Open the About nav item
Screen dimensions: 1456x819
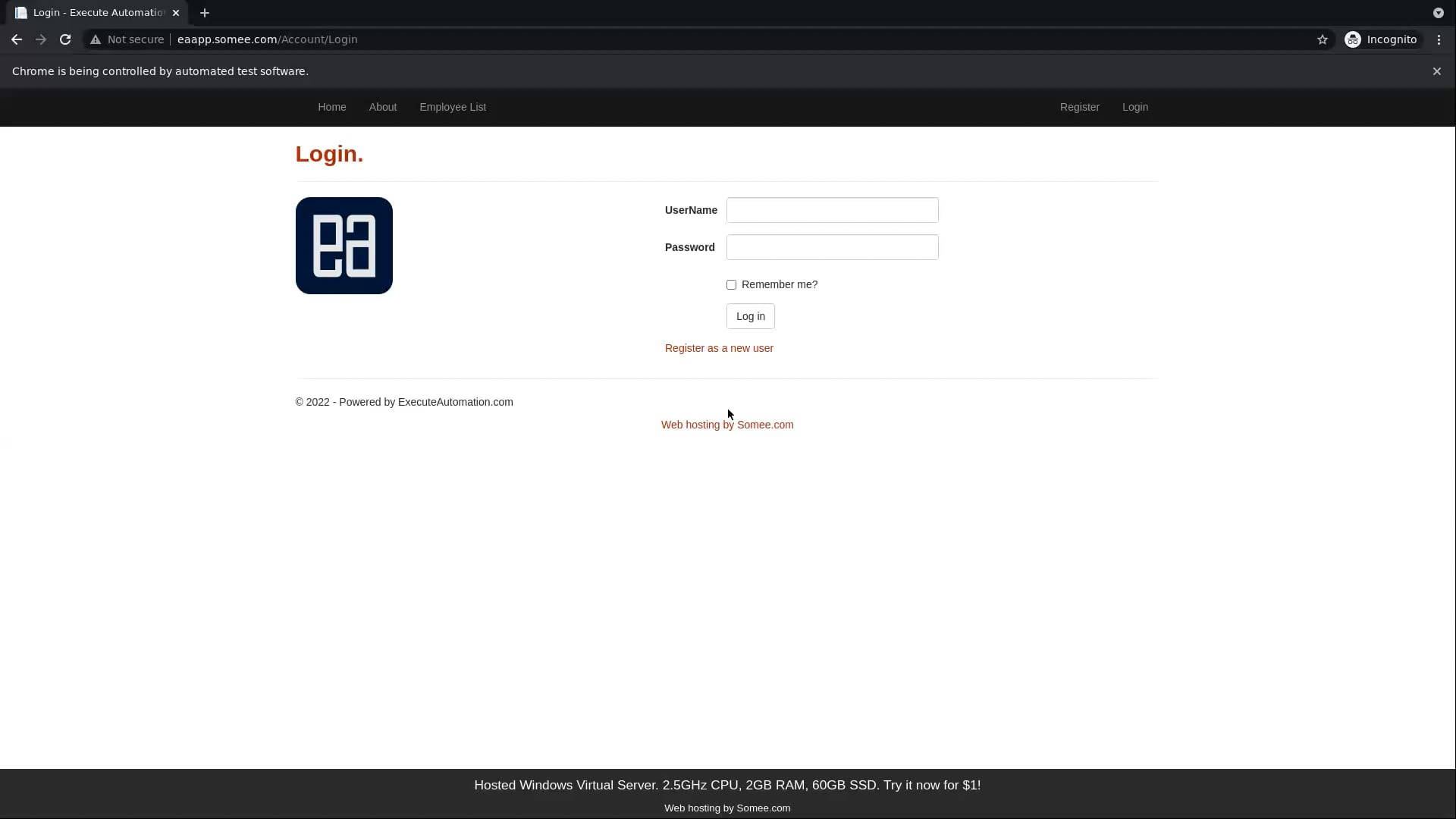pos(383,107)
